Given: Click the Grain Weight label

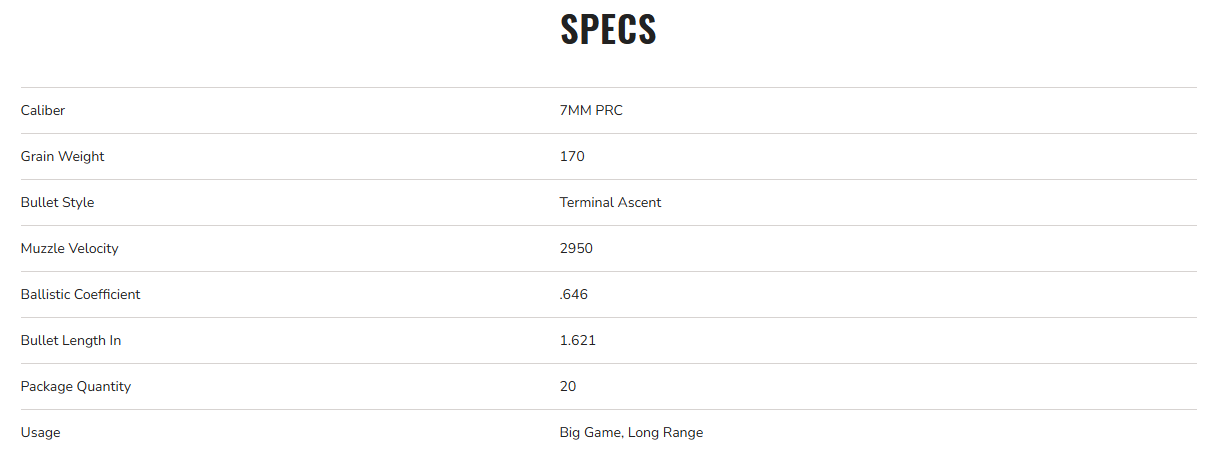Looking at the screenshot, I should tap(62, 156).
